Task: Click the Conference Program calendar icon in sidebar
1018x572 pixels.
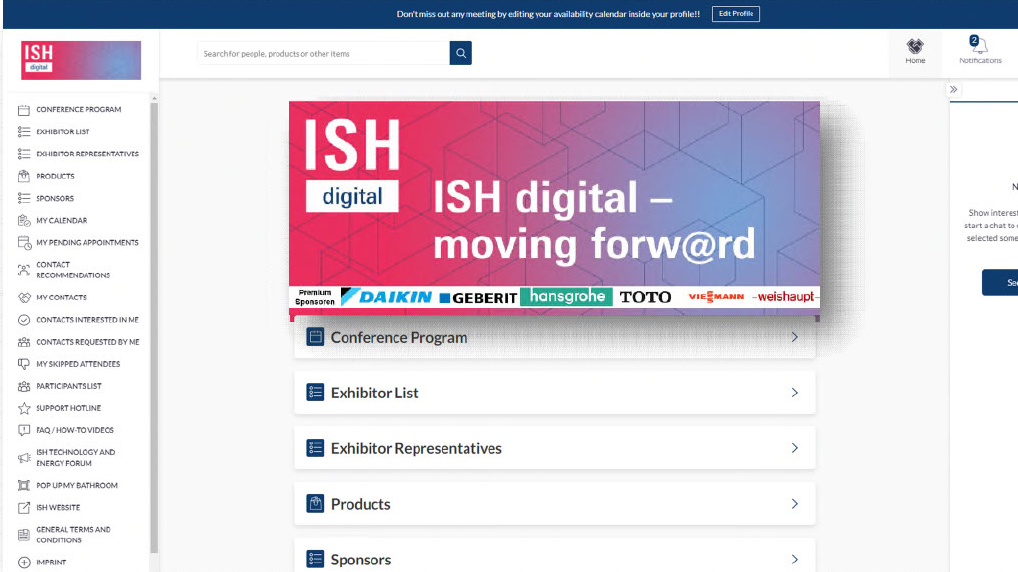Action: tap(24, 110)
